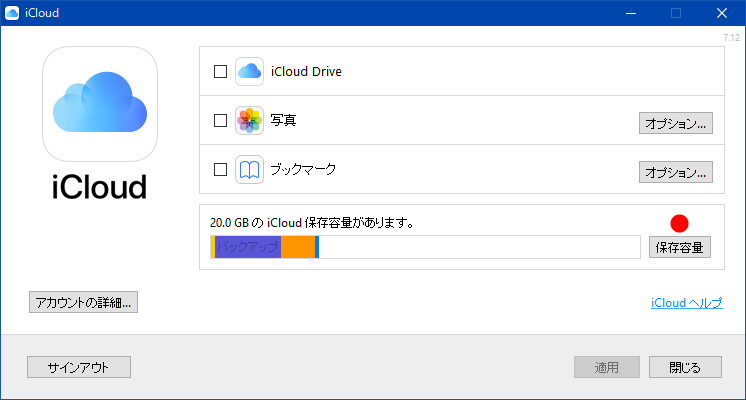Click the 適用 apply button
Screen dimensions: 746x400
[606, 367]
